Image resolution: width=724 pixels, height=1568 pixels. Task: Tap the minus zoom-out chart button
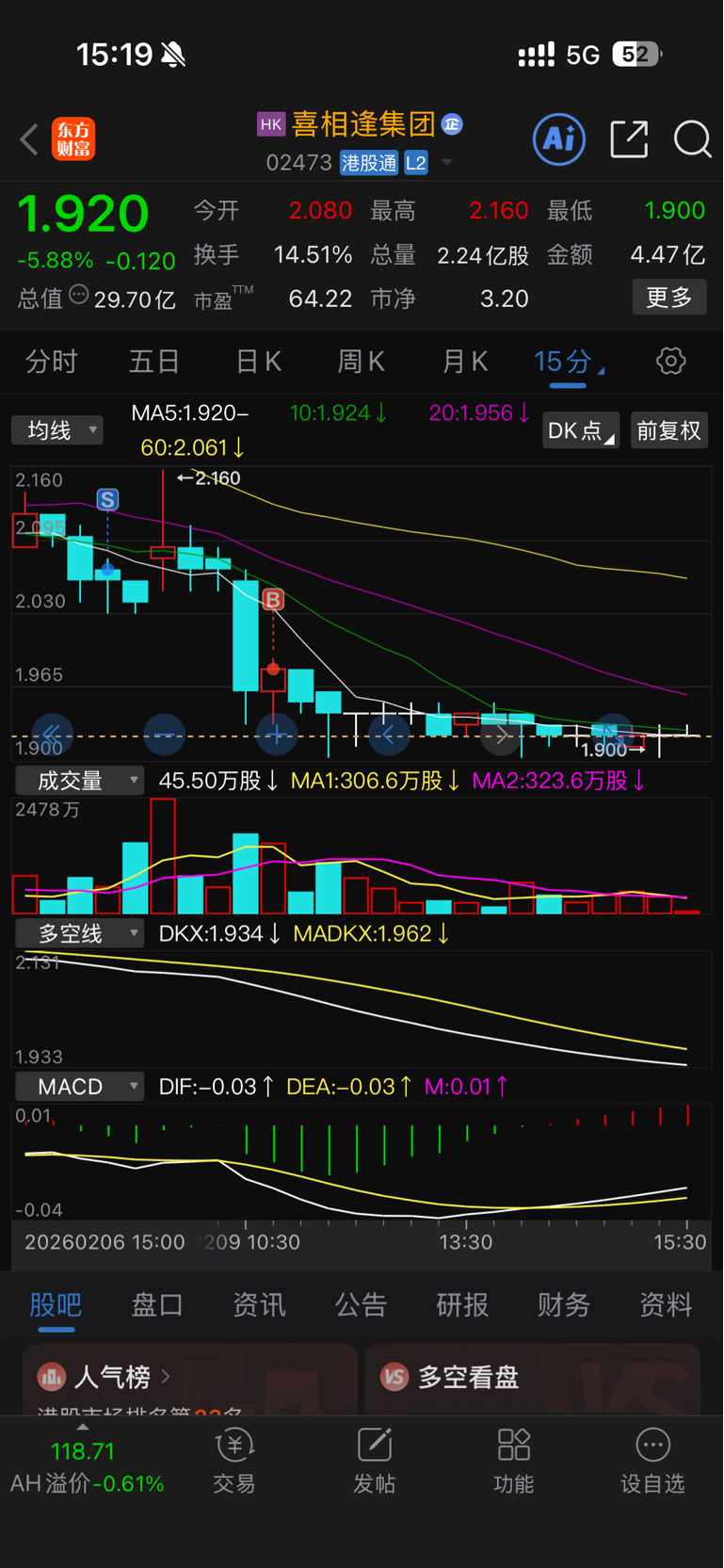pyautogui.click(x=164, y=734)
